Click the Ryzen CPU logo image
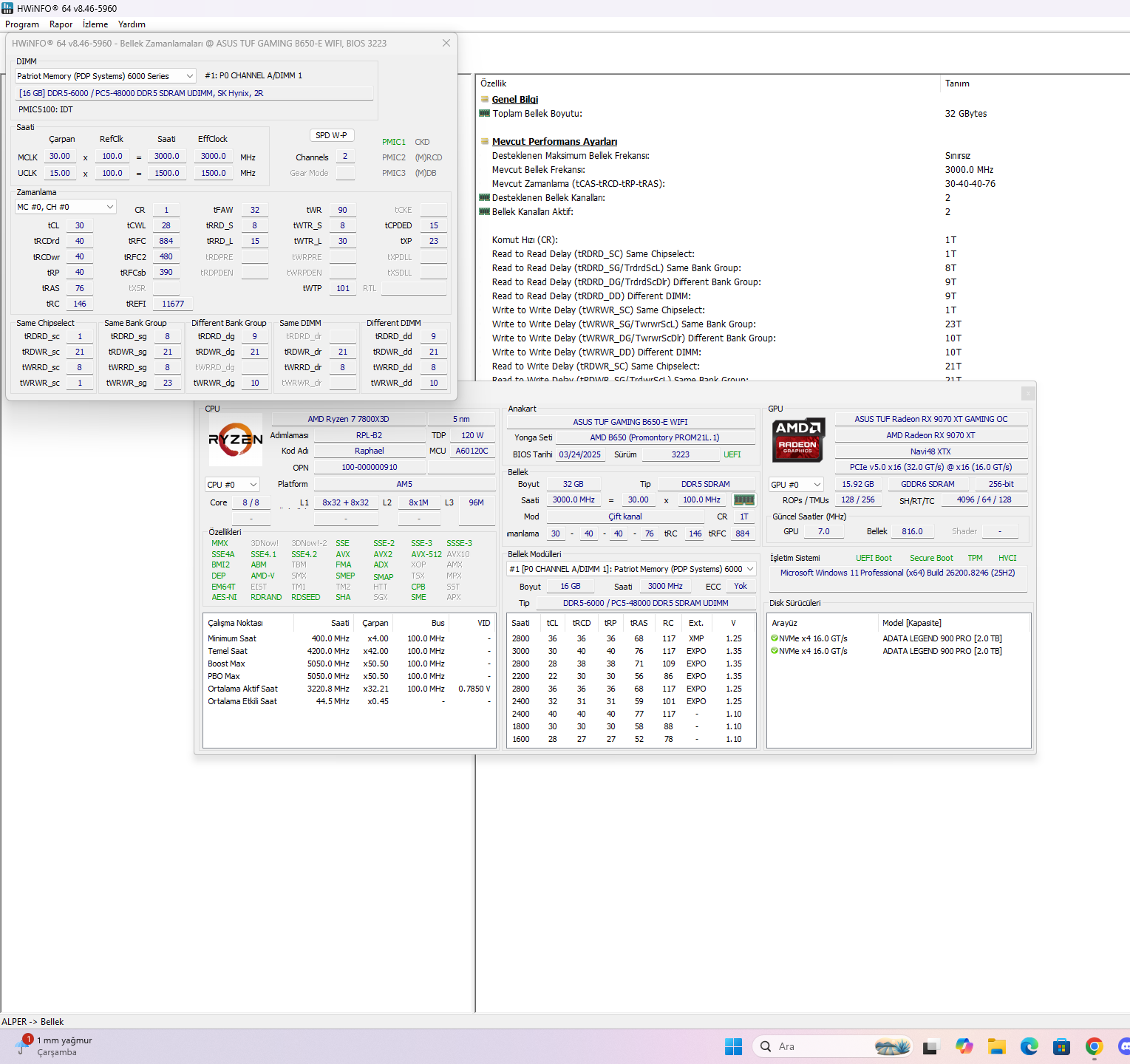 (x=236, y=440)
